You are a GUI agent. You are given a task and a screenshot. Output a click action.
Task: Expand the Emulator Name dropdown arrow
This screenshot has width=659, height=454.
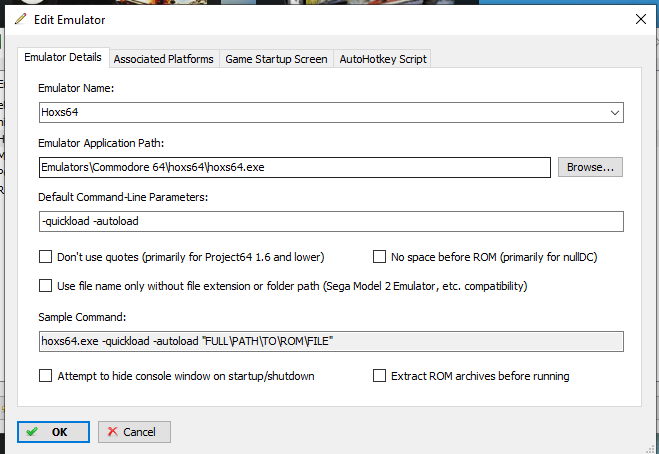point(614,113)
